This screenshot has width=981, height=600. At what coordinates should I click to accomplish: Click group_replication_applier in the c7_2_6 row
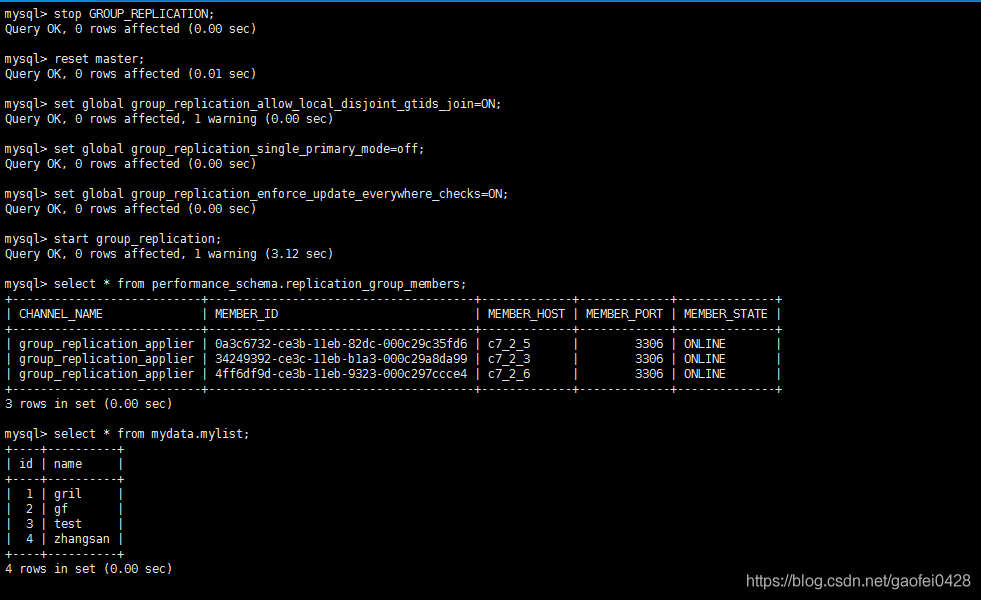point(106,374)
